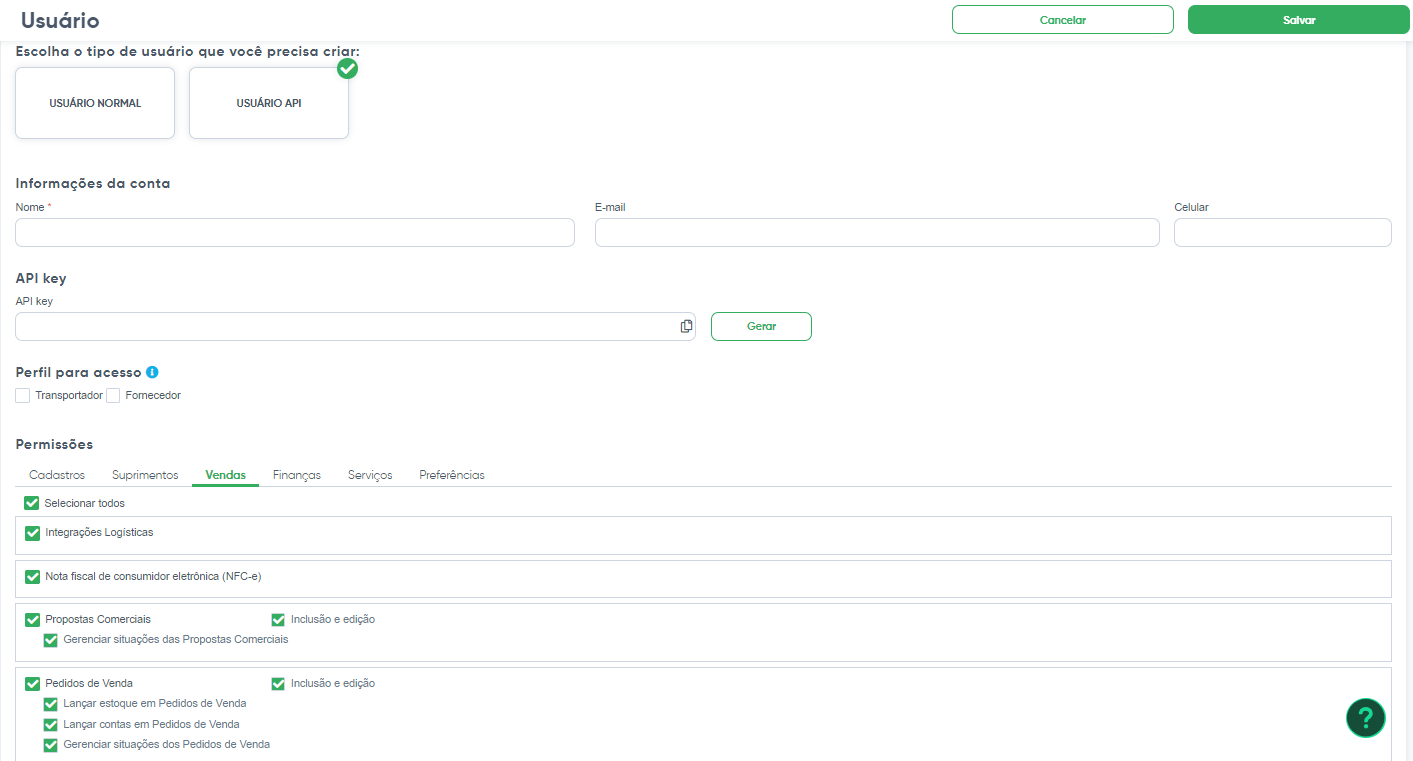Choose the USUÁRIO API user type
Image resolution: width=1413 pixels, height=761 pixels.
pyautogui.click(x=269, y=103)
